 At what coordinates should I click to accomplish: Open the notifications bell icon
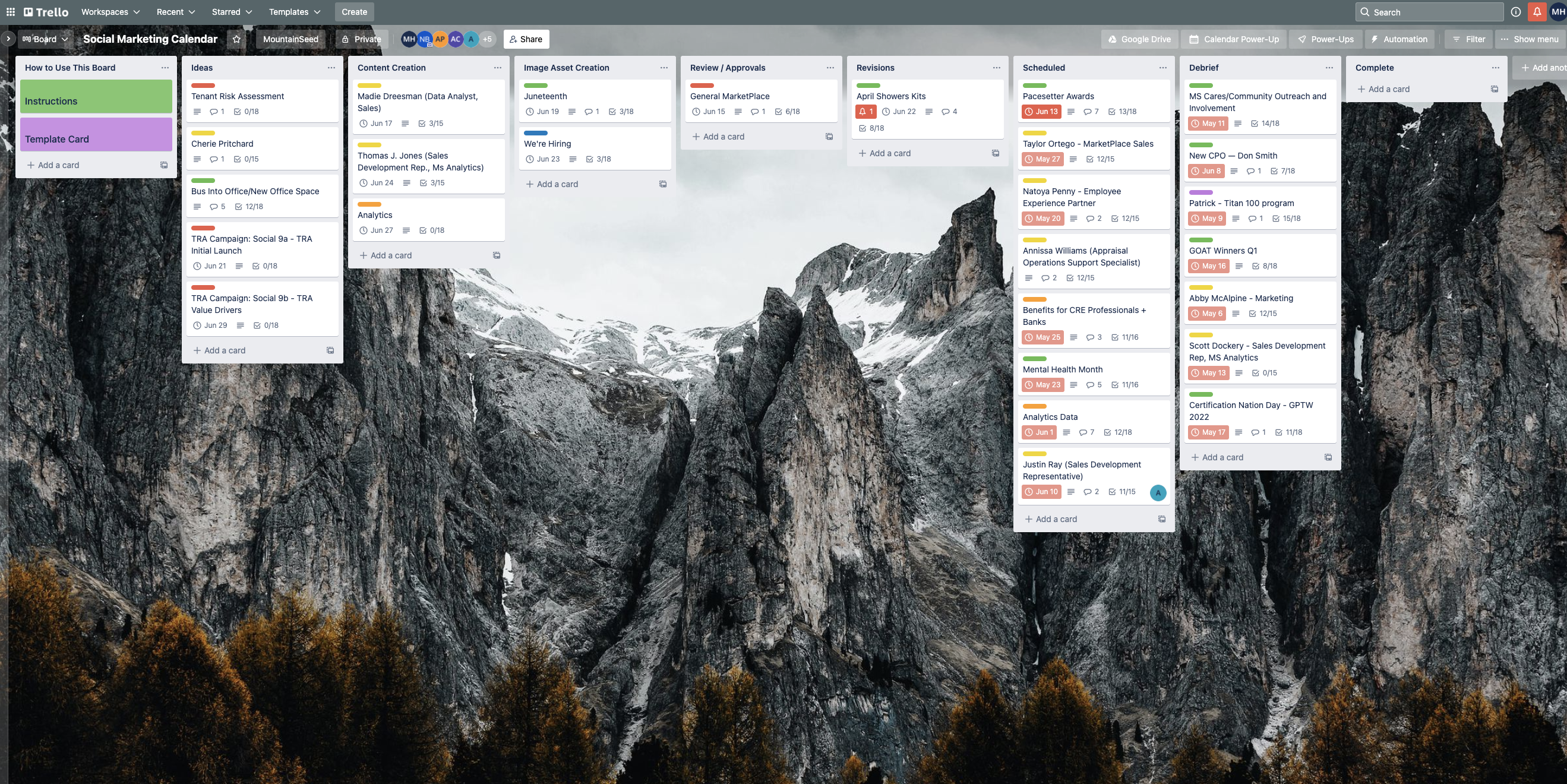click(x=1537, y=11)
